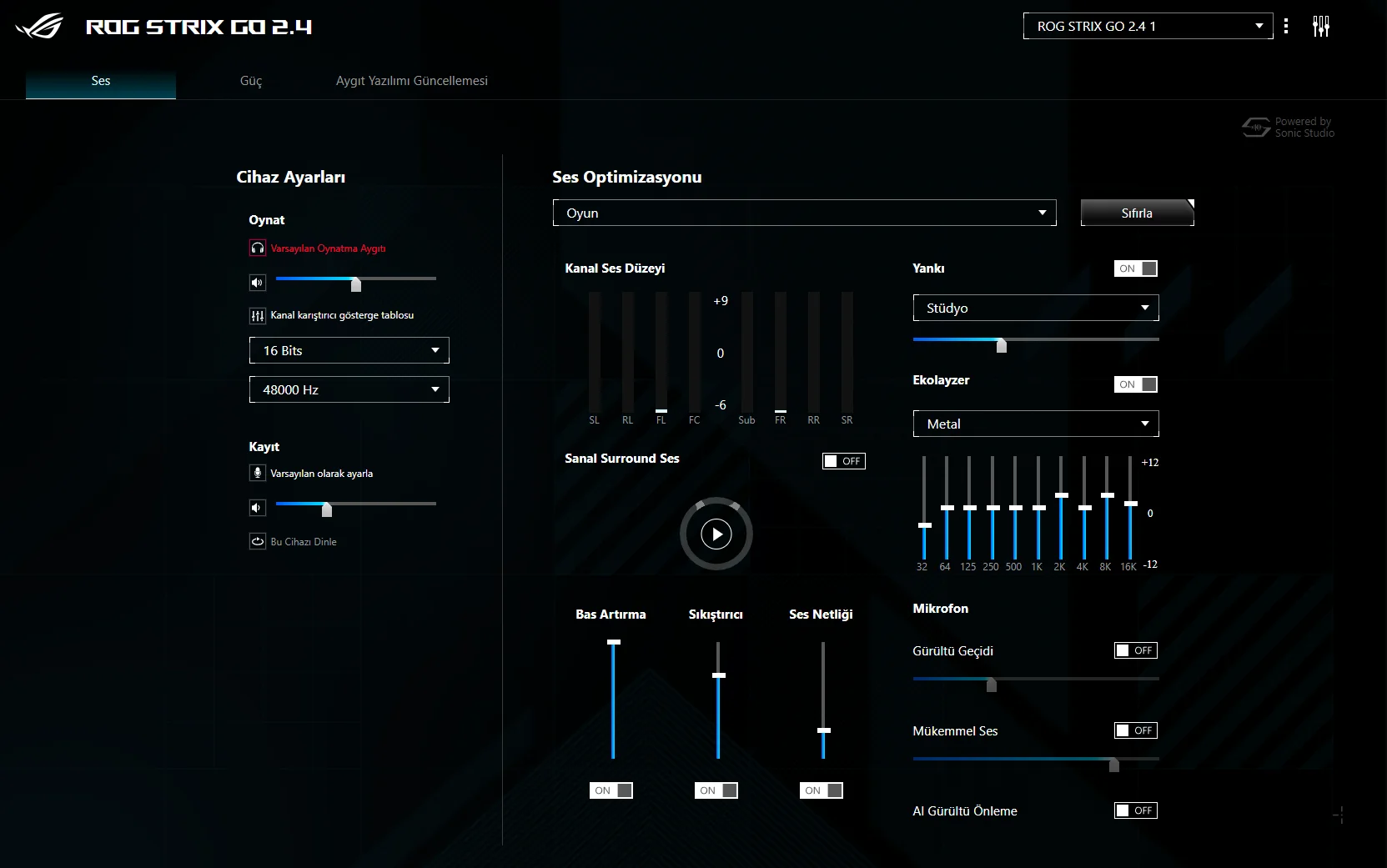Open the channel mixer display icon
Viewport: 1387px width, 868px height.
coord(258,316)
